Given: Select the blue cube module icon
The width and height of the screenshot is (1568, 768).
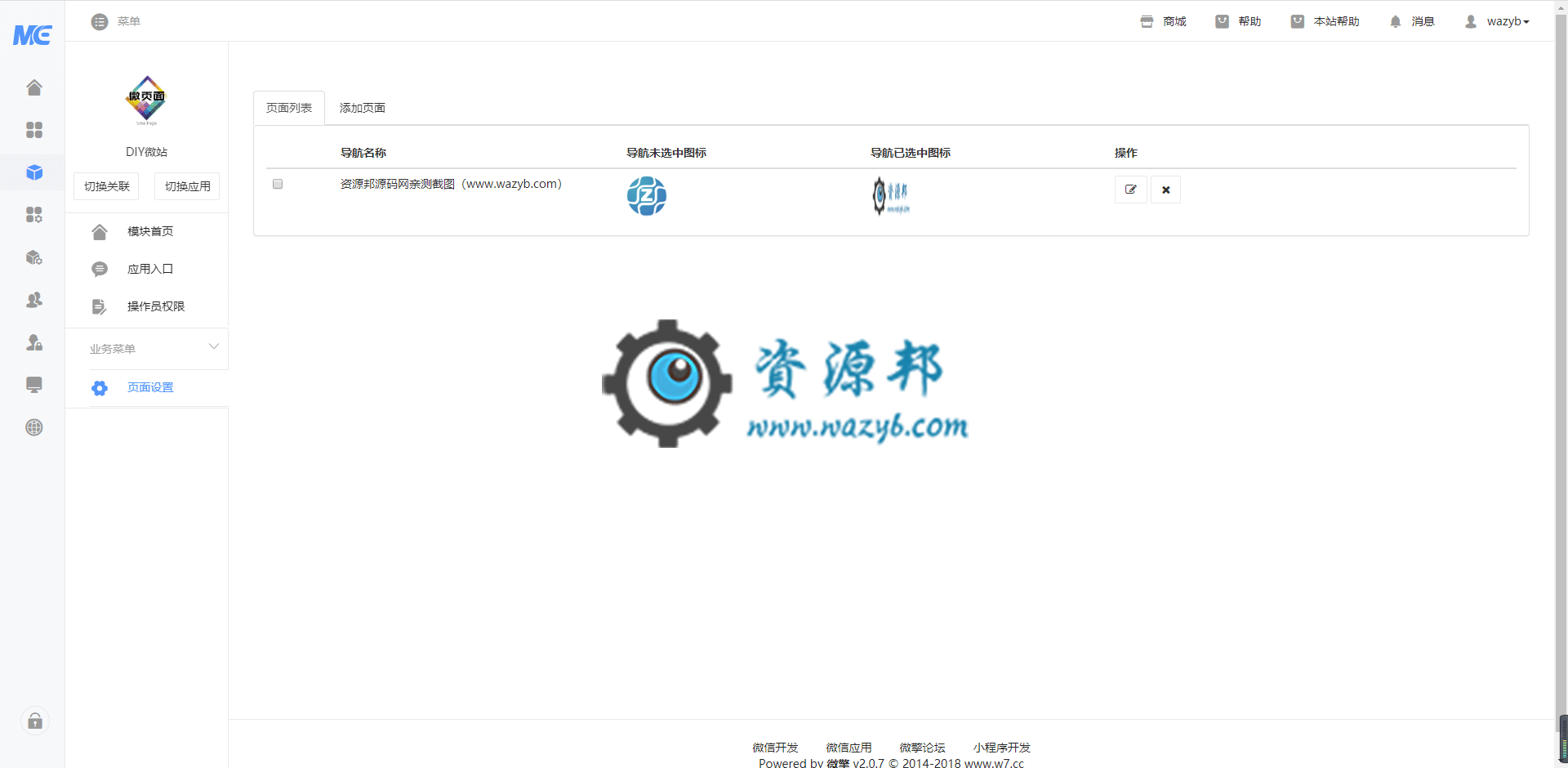Looking at the screenshot, I should (x=33, y=172).
